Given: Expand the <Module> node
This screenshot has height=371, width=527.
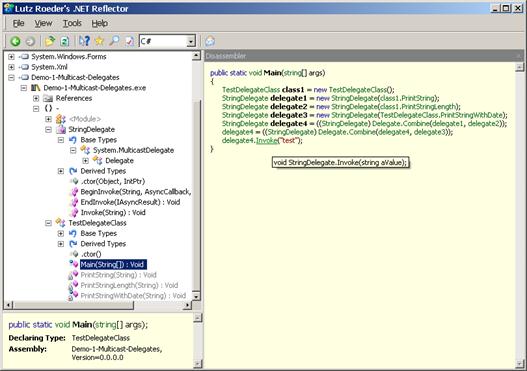Looking at the screenshot, I should click(x=48, y=119).
